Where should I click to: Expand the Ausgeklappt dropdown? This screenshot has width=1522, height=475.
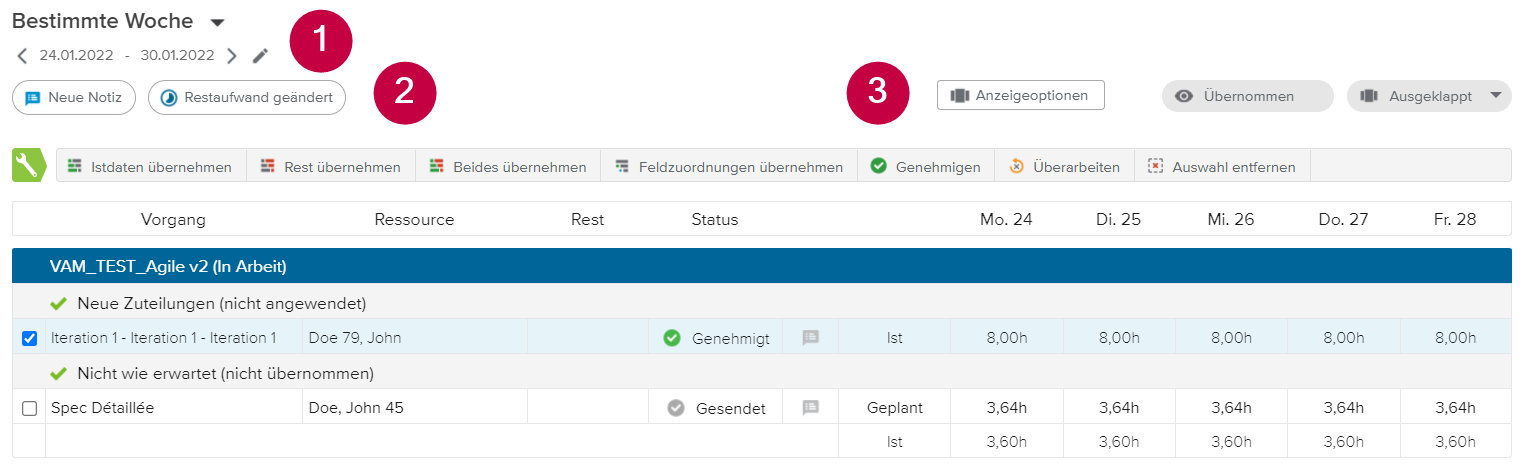point(1495,96)
